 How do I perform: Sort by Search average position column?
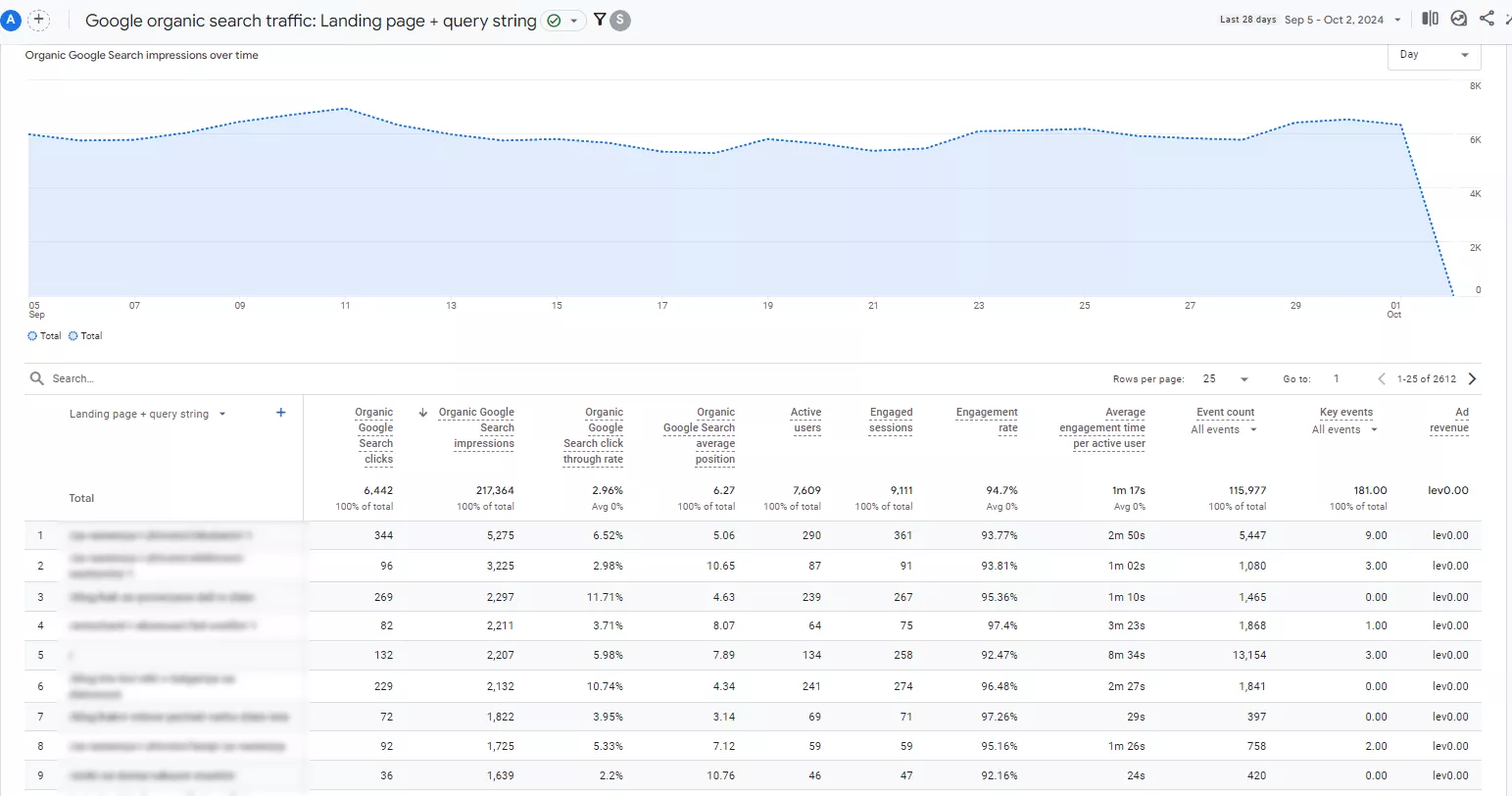(x=699, y=435)
